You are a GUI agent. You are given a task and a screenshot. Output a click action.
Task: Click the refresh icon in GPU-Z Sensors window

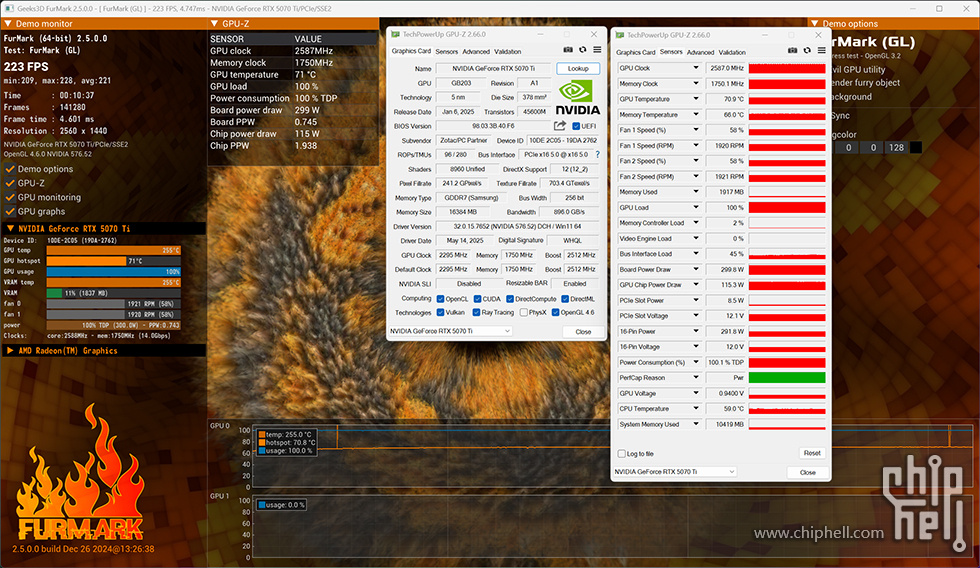(x=807, y=51)
